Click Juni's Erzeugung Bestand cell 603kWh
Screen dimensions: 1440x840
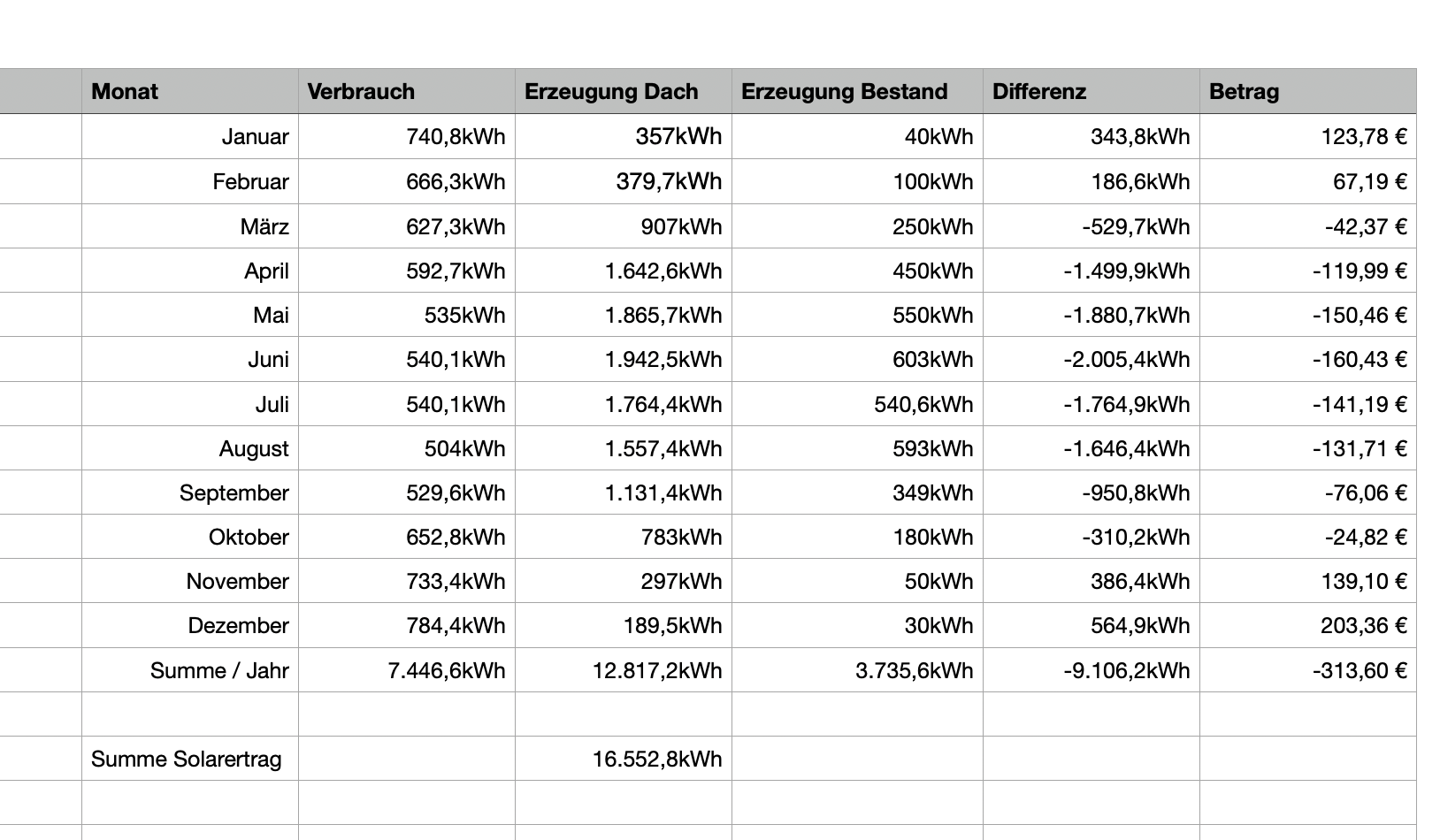tap(856, 360)
